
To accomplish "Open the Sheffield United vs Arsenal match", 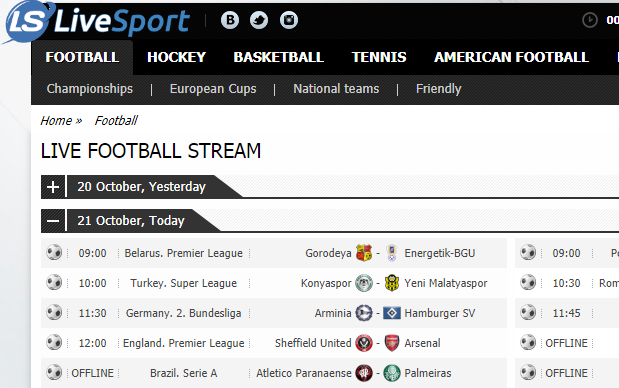I will pyautogui.click(x=274, y=343).
